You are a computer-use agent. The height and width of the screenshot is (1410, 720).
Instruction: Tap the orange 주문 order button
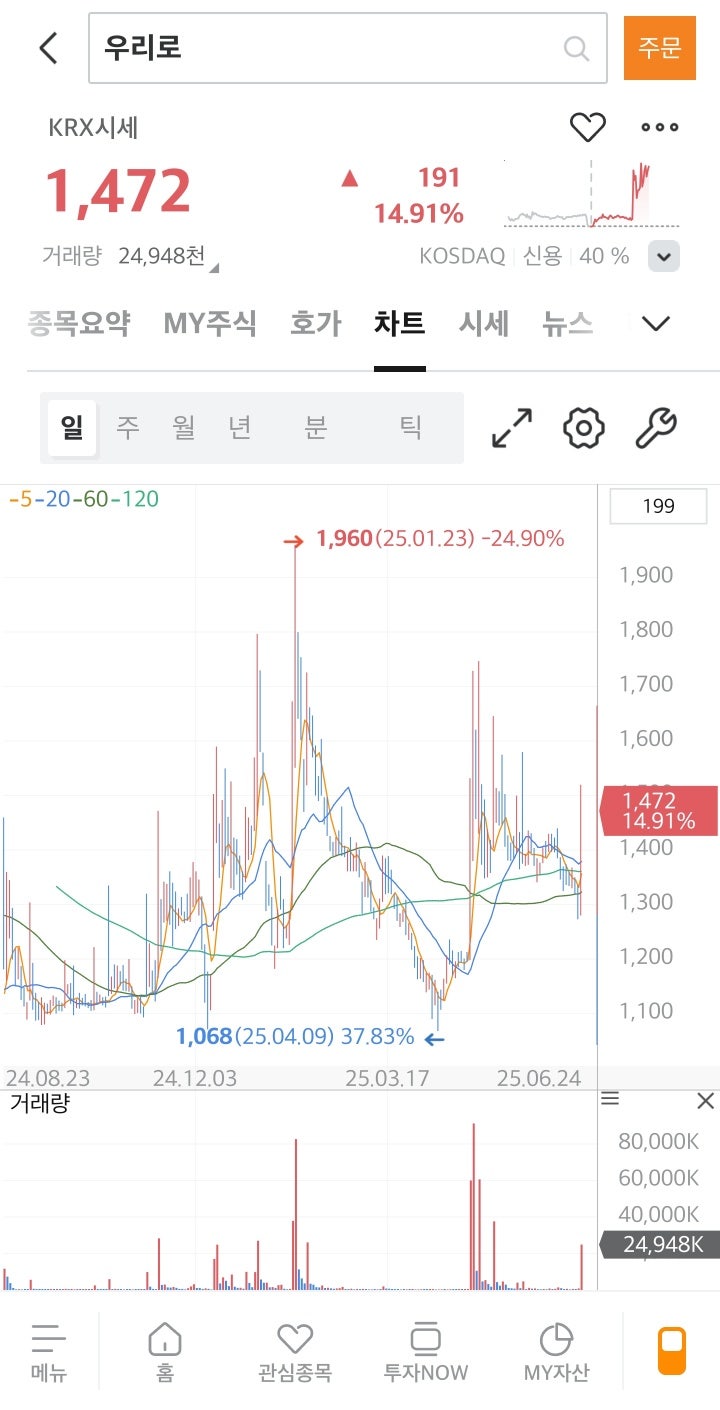[x=660, y=48]
